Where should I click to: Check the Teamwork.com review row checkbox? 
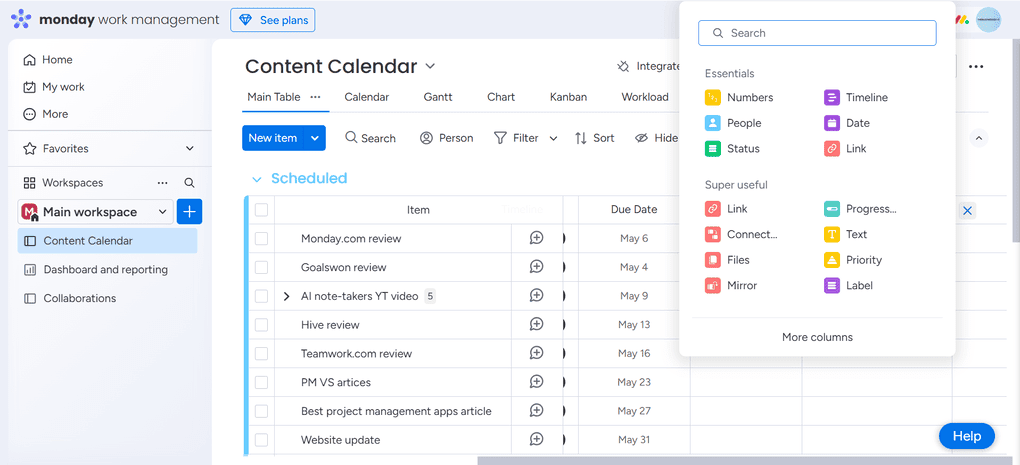click(261, 354)
